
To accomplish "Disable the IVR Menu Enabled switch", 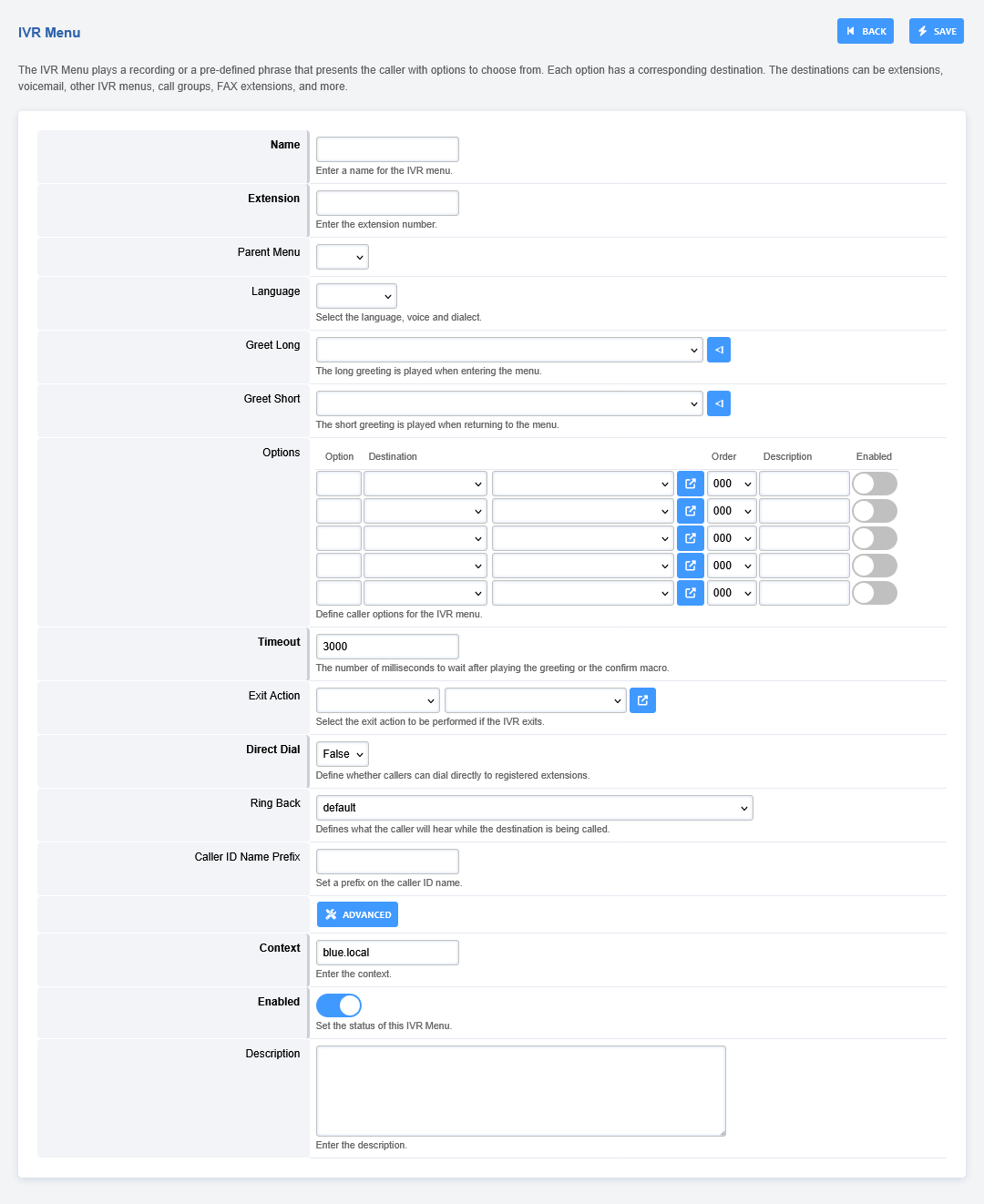I will click(x=339, y=1005).
